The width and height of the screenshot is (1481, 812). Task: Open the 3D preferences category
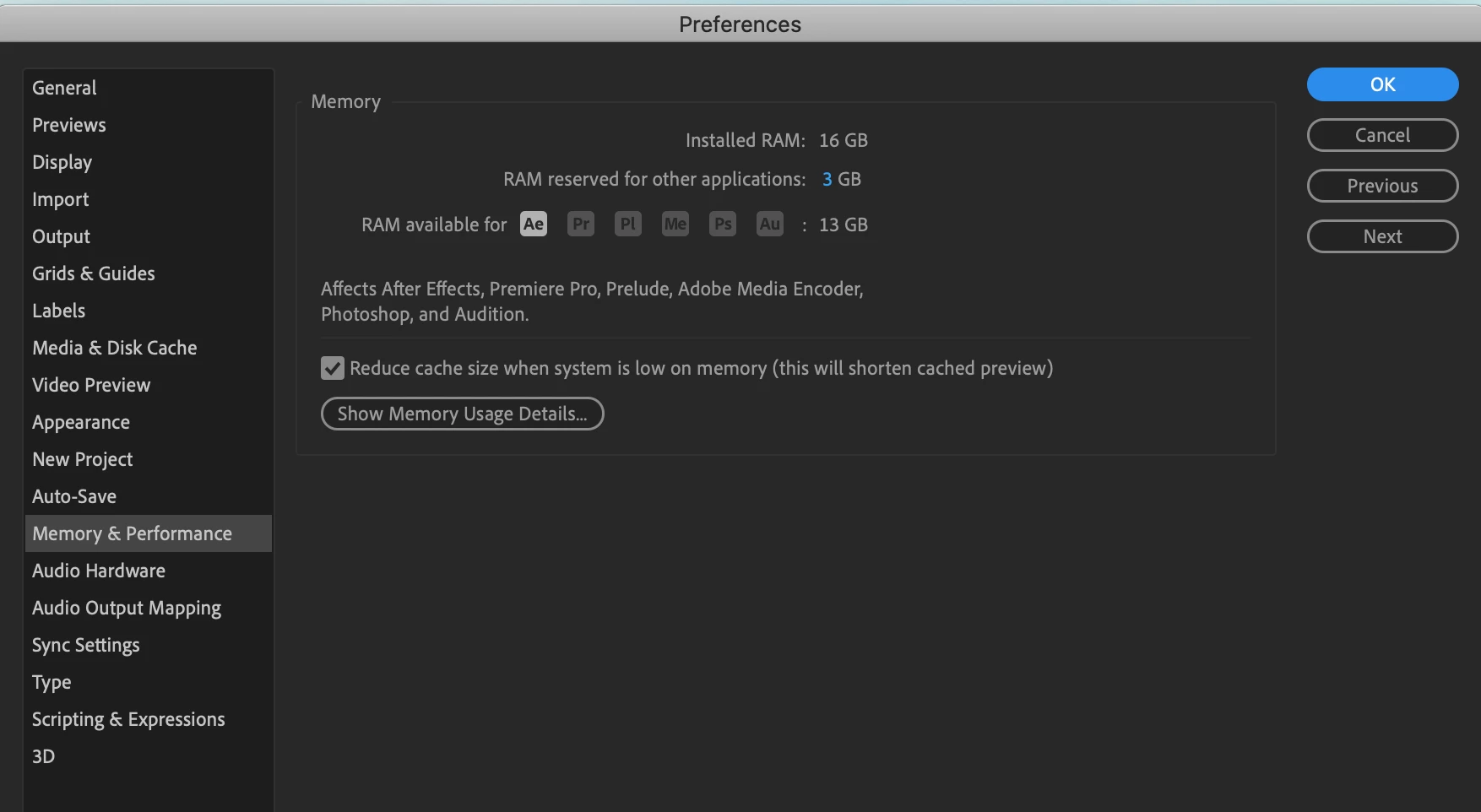coord(149,756)
